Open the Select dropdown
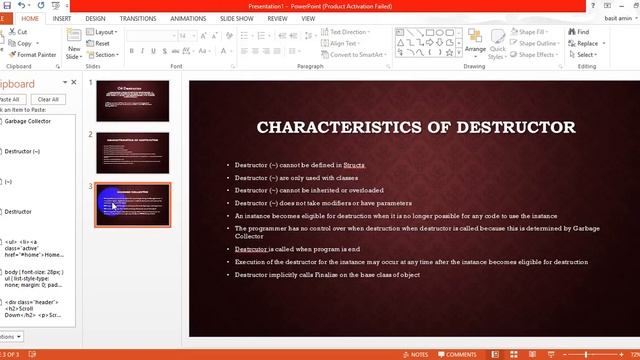Image resolution: width=640 pixels, height=360 pixels. pos(583,54)
